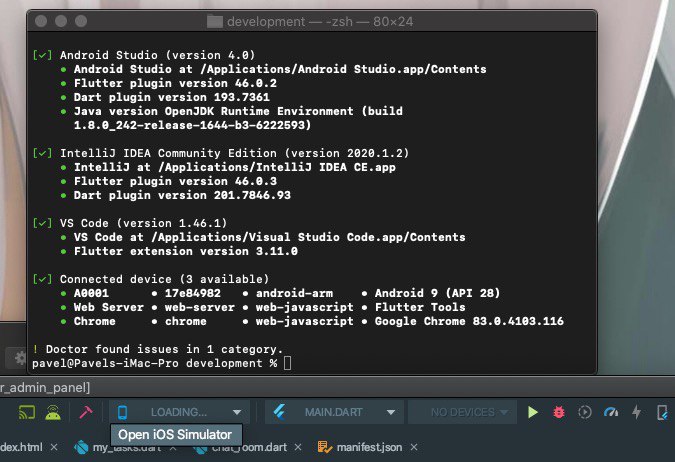Click the manifest.json file type icon

(x=324, y=447)
